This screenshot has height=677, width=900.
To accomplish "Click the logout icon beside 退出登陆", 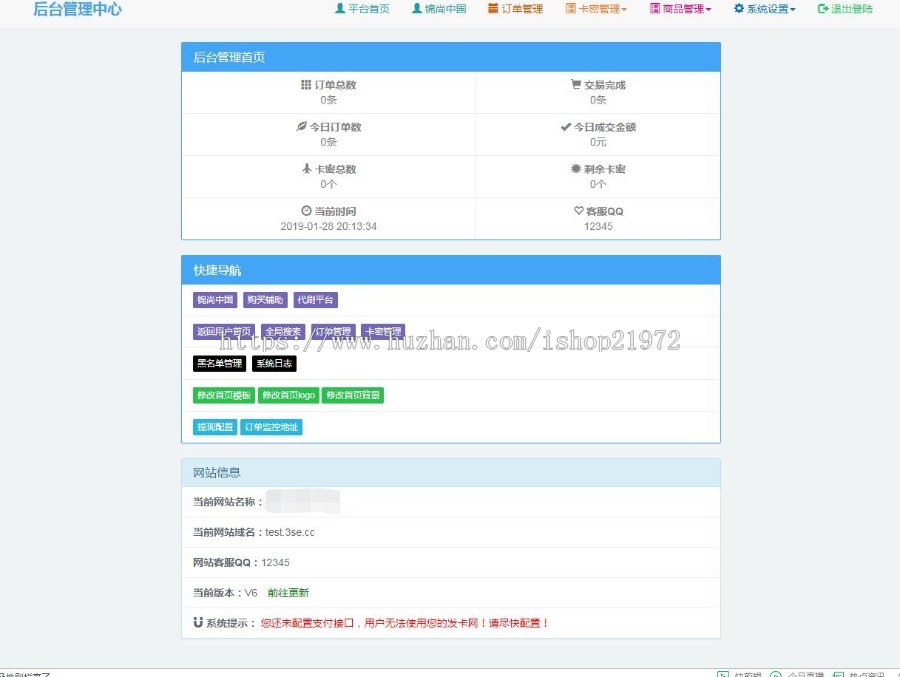I will (x=823, y=9).
